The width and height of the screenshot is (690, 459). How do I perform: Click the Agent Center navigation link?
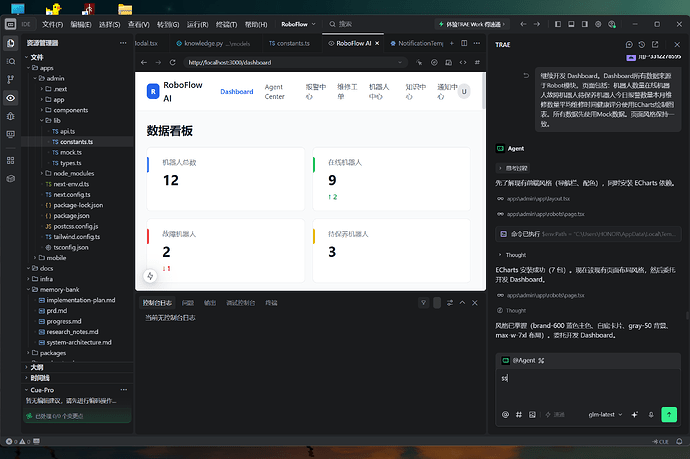click(x=274, y=92)
